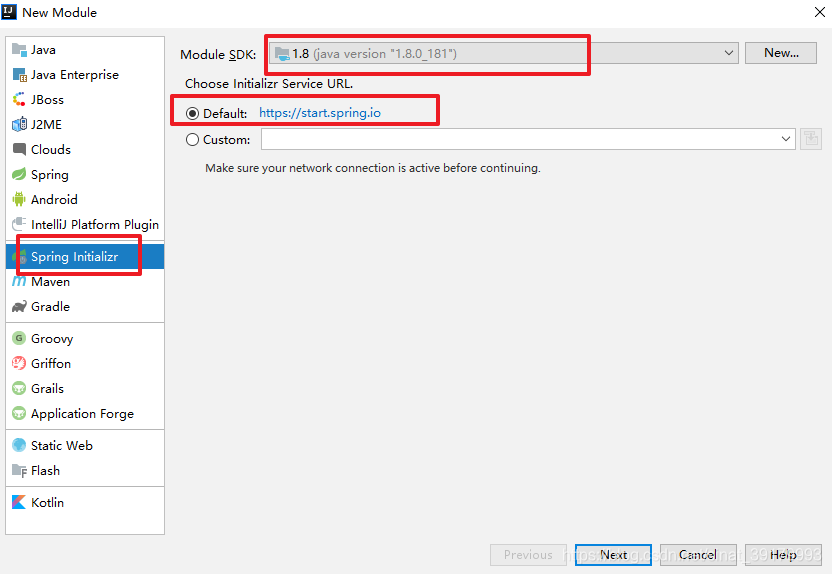The image size is (832, 574).
Task: Click the Grails icon
Action: point(19,388)
